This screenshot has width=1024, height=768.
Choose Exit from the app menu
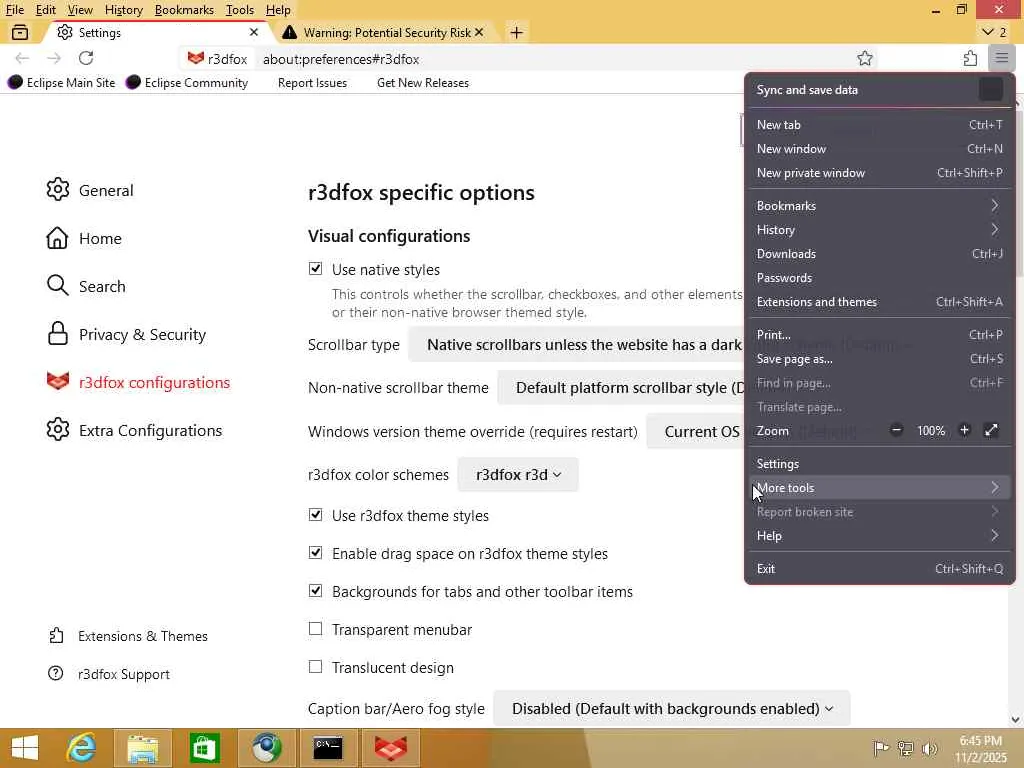coord(879,569)
